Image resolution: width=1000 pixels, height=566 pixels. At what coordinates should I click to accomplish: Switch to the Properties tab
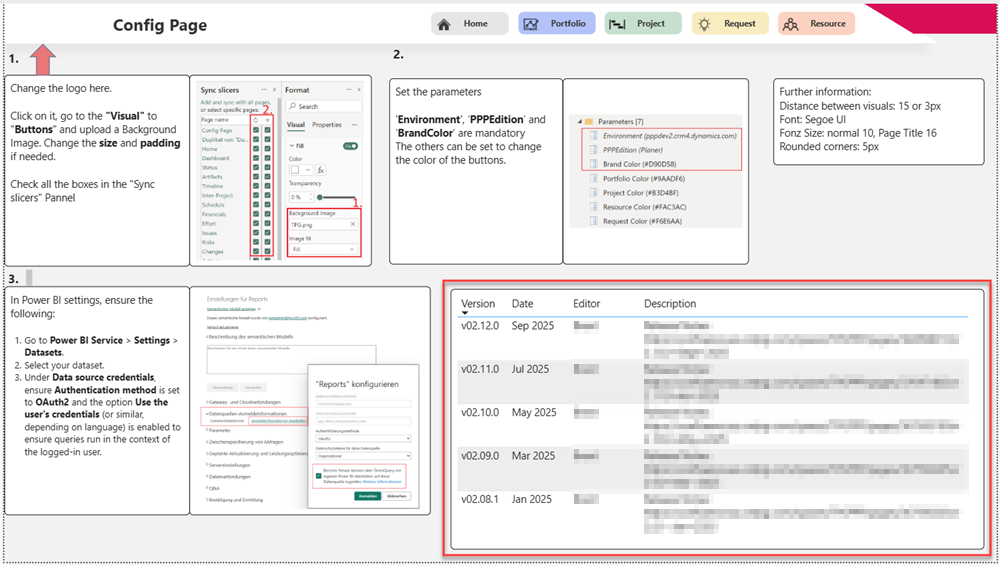327,125
